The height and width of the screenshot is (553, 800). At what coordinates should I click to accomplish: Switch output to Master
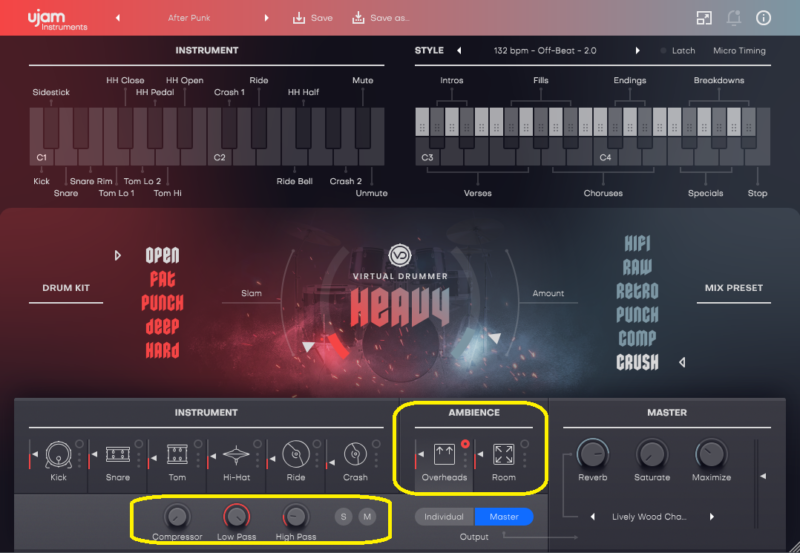click(504, 517)
